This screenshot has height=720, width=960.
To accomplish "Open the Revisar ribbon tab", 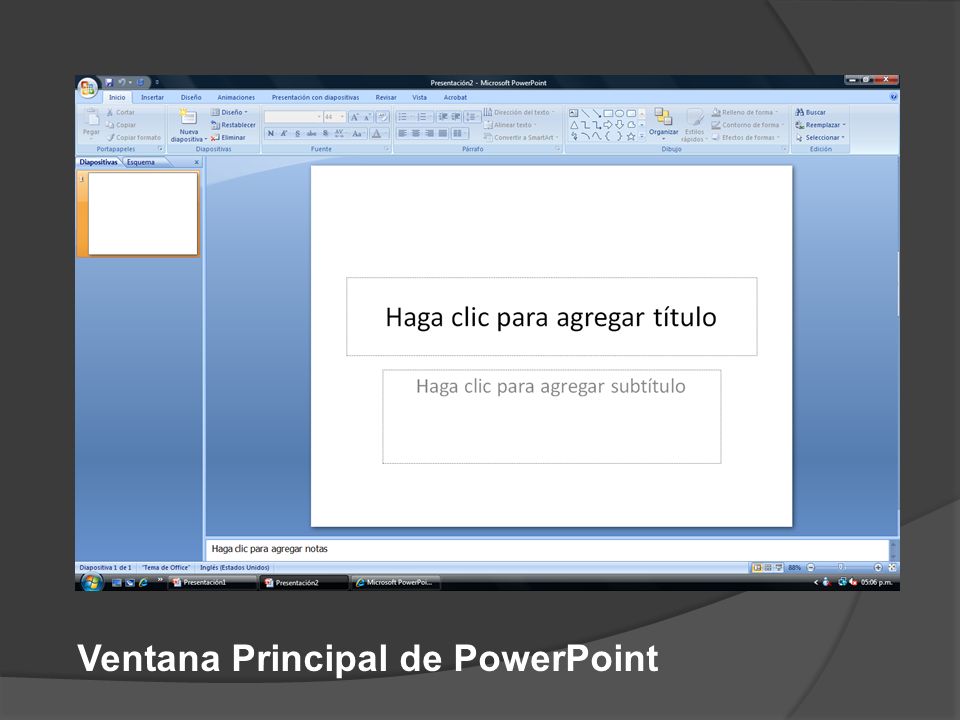I will tap(386, 97).
